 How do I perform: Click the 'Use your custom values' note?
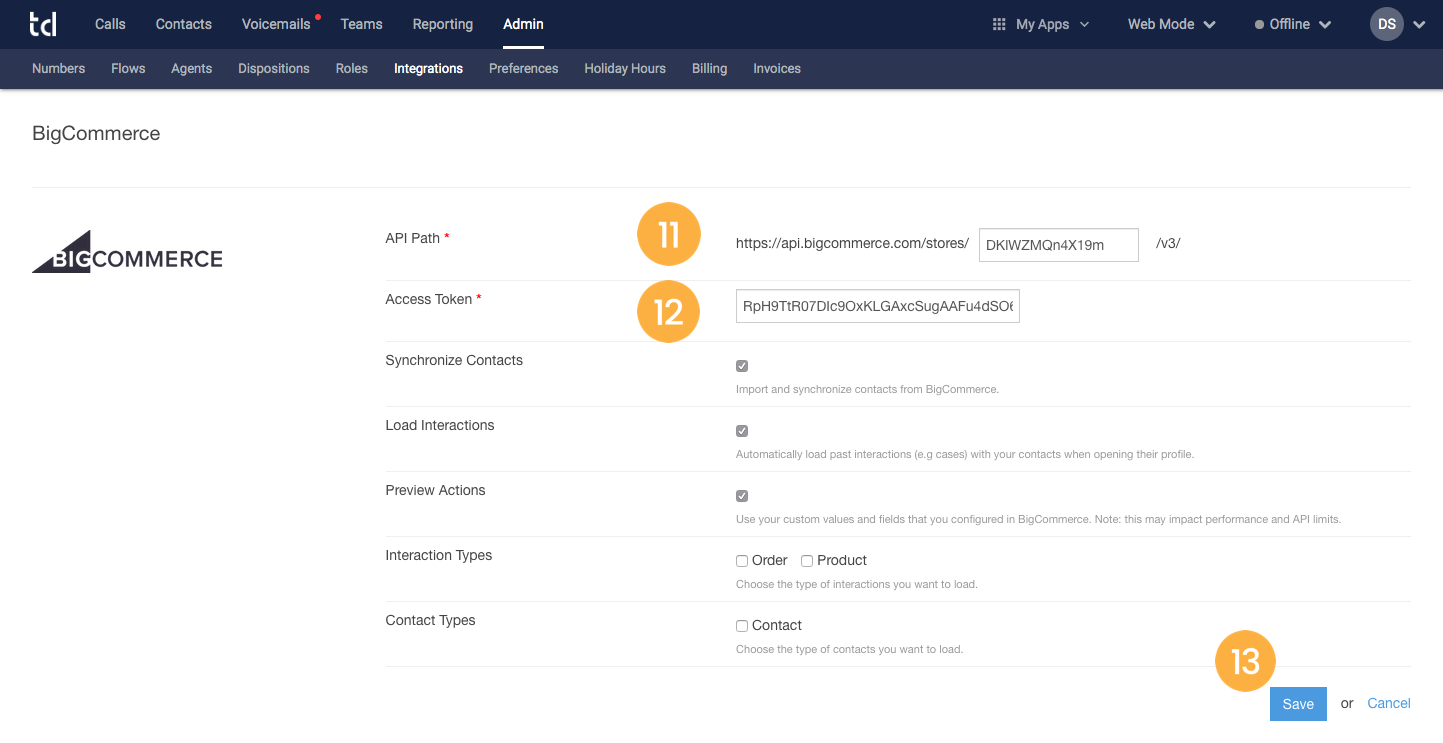click(1038, 519)
